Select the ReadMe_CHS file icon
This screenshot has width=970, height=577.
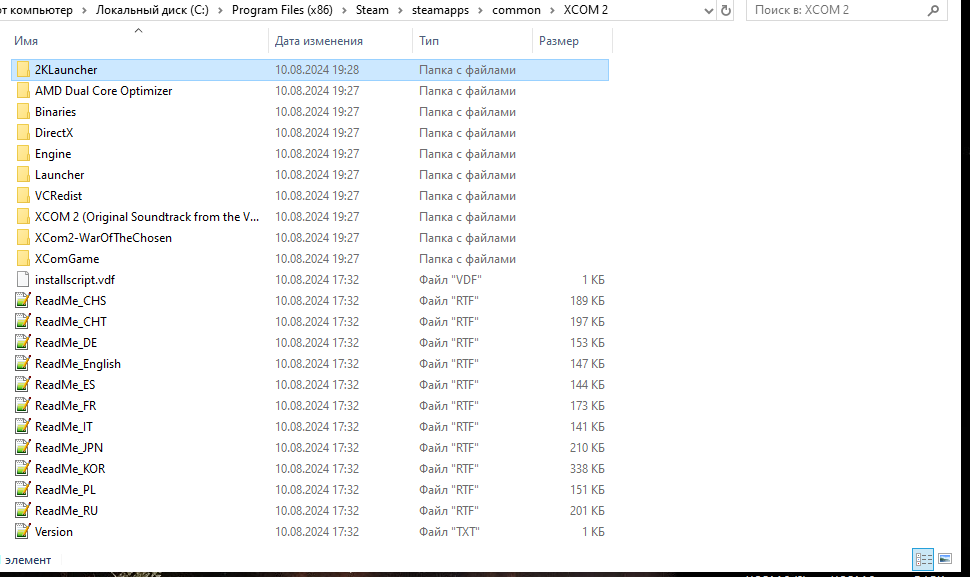click(23, 301)
